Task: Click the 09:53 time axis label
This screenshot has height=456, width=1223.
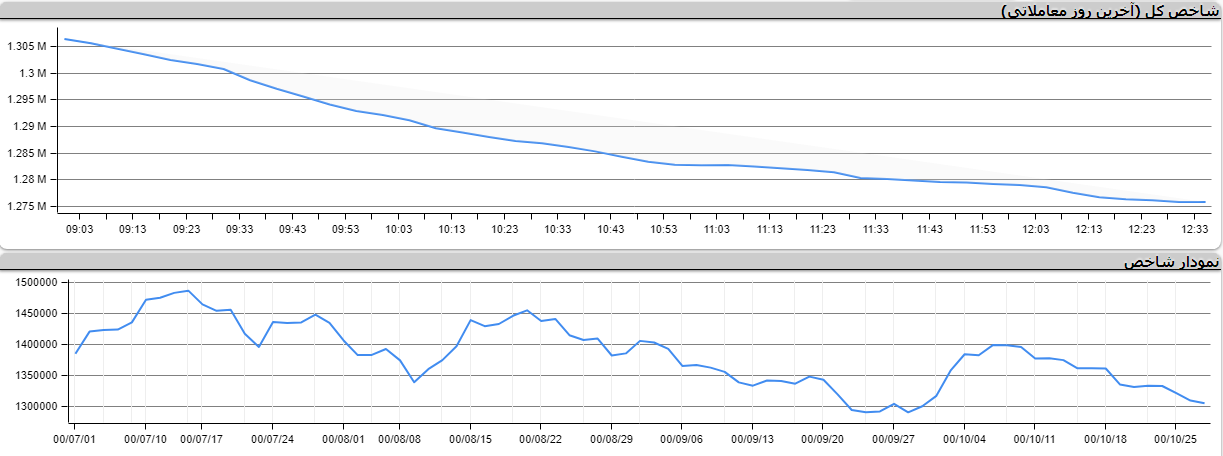Action: [345, 229]
